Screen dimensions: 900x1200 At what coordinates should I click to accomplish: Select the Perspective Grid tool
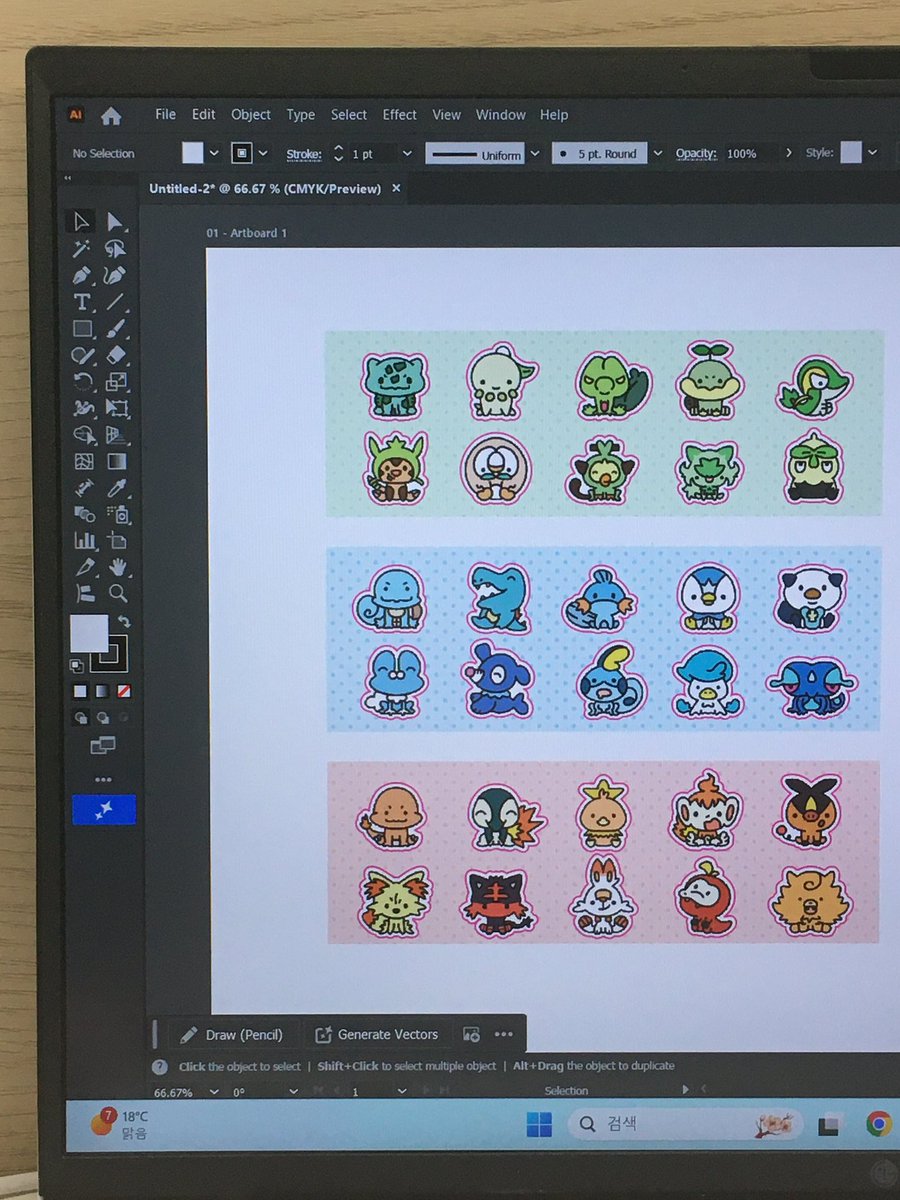click(x=116, y=435)
